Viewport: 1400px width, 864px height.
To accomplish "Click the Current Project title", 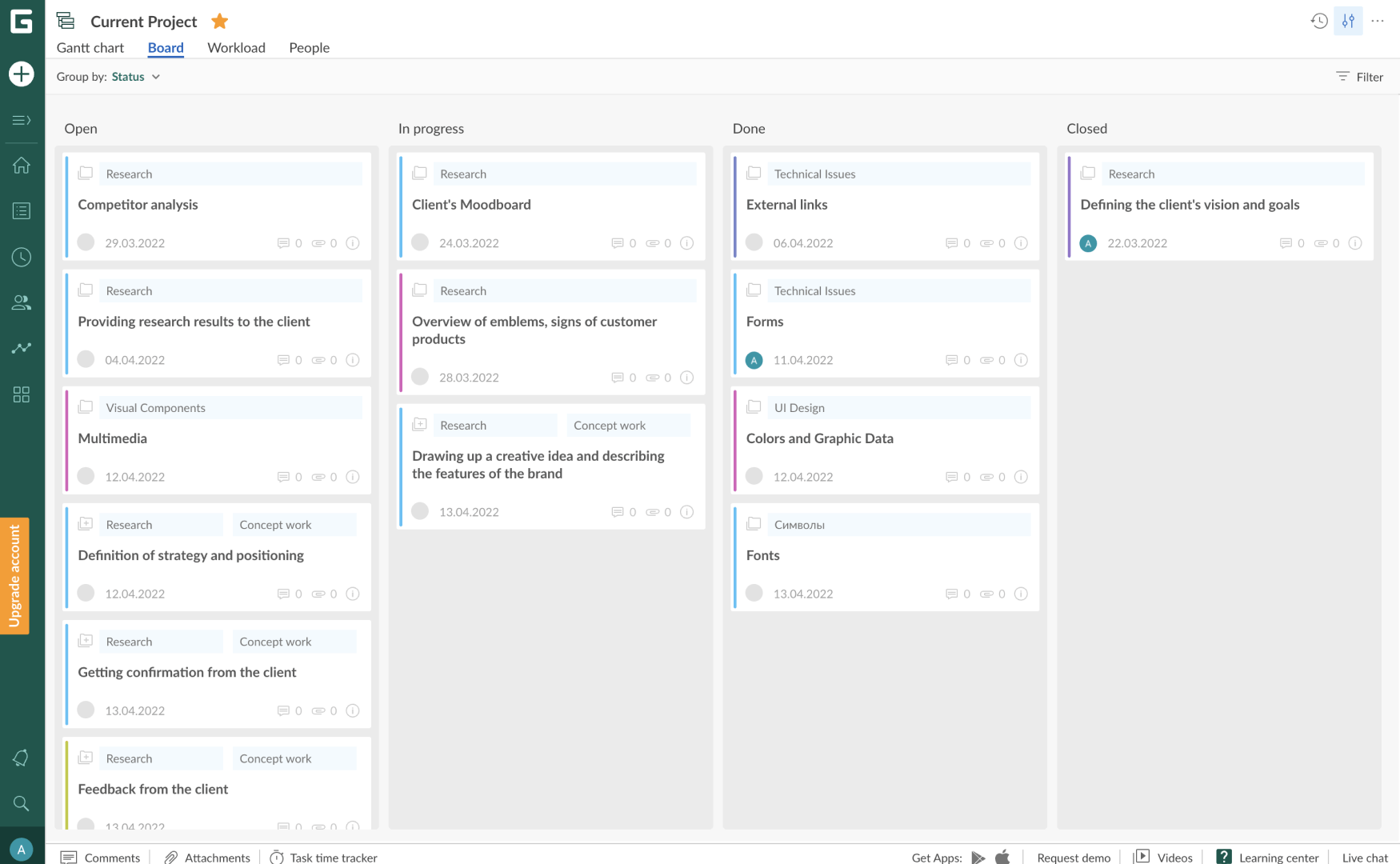I will [x=144, y=22].
